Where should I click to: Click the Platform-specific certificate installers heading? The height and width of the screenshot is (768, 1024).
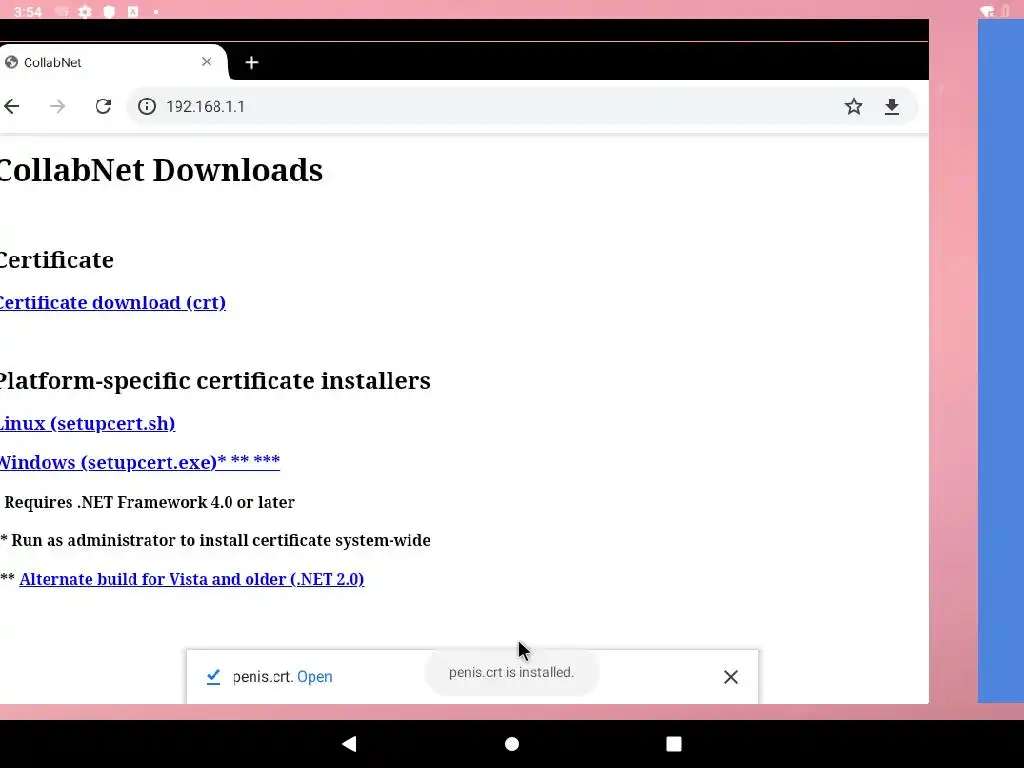[215, 381]
